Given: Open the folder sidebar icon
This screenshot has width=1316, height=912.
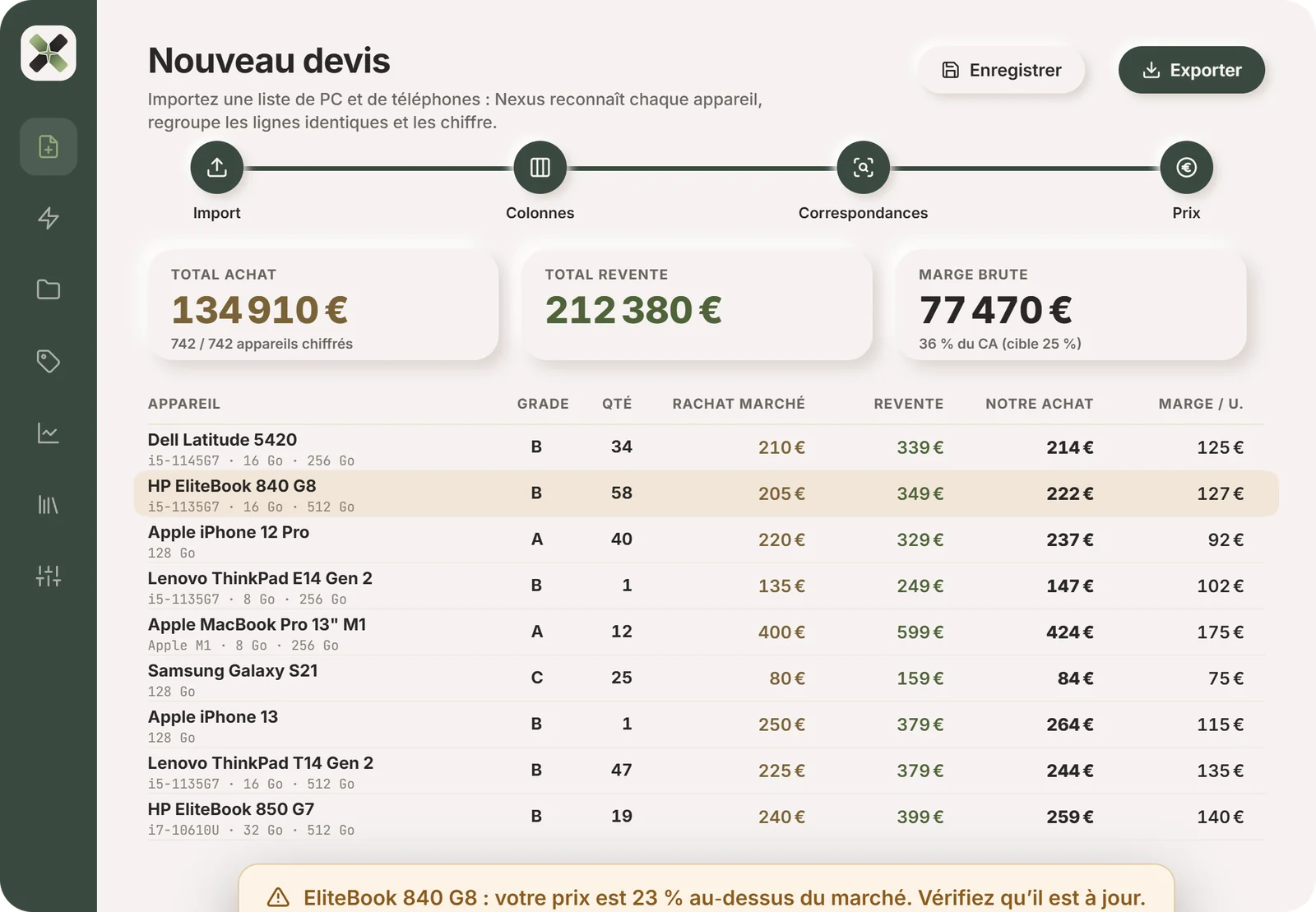Looking at the screenshot, I should pyautogui.click(x=49, y=289).
